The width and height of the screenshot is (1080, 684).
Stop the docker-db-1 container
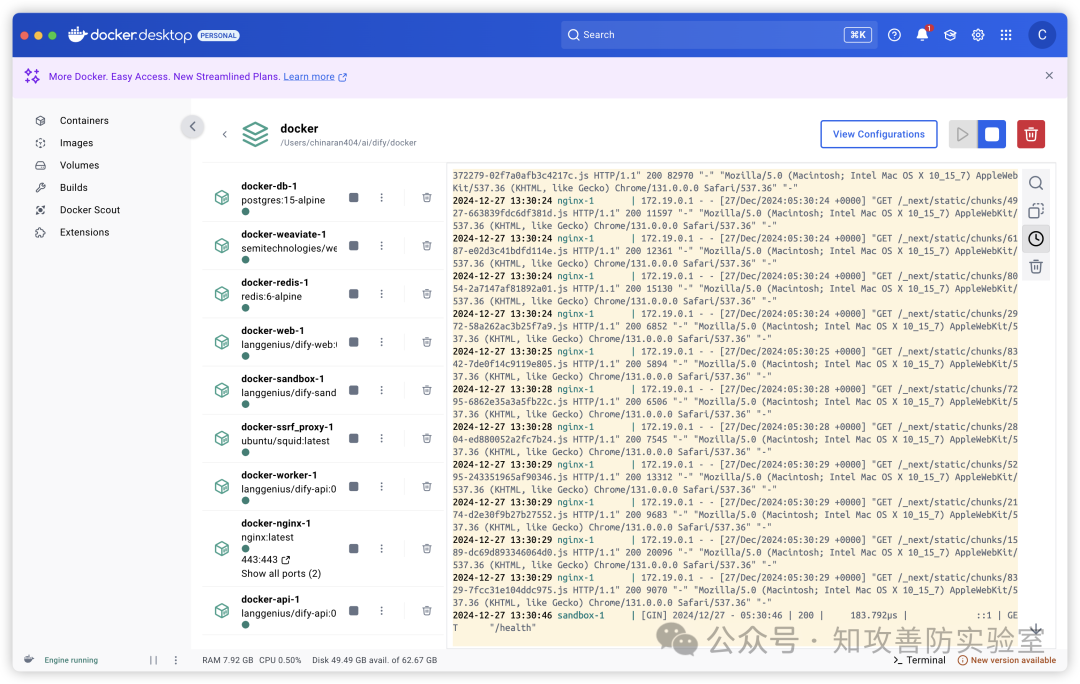[353, 198]
